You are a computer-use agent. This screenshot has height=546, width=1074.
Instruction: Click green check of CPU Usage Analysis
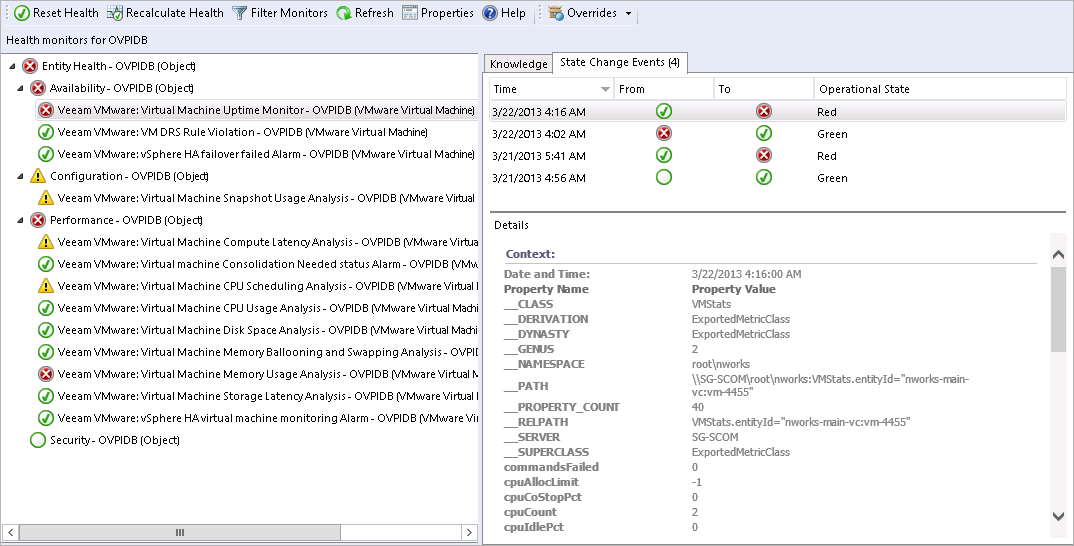[46, 308]
